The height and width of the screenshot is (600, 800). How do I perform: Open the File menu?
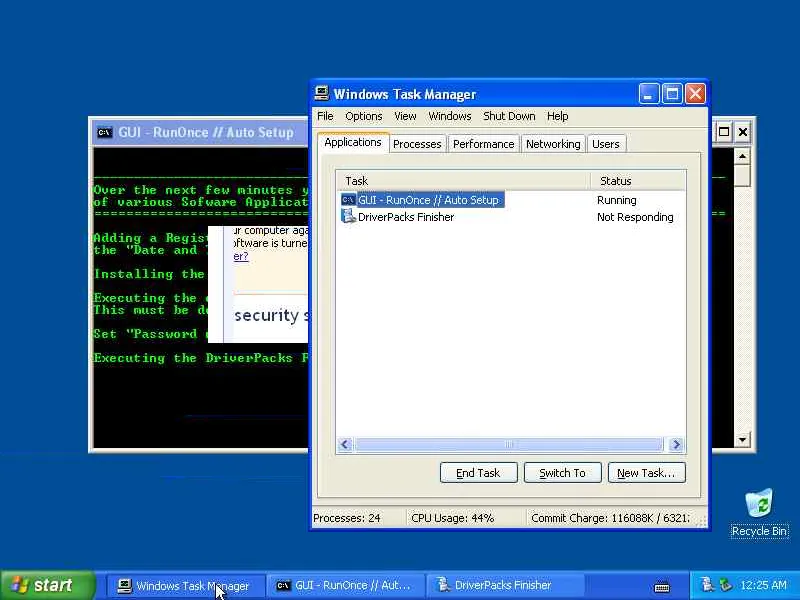point(325,116)
